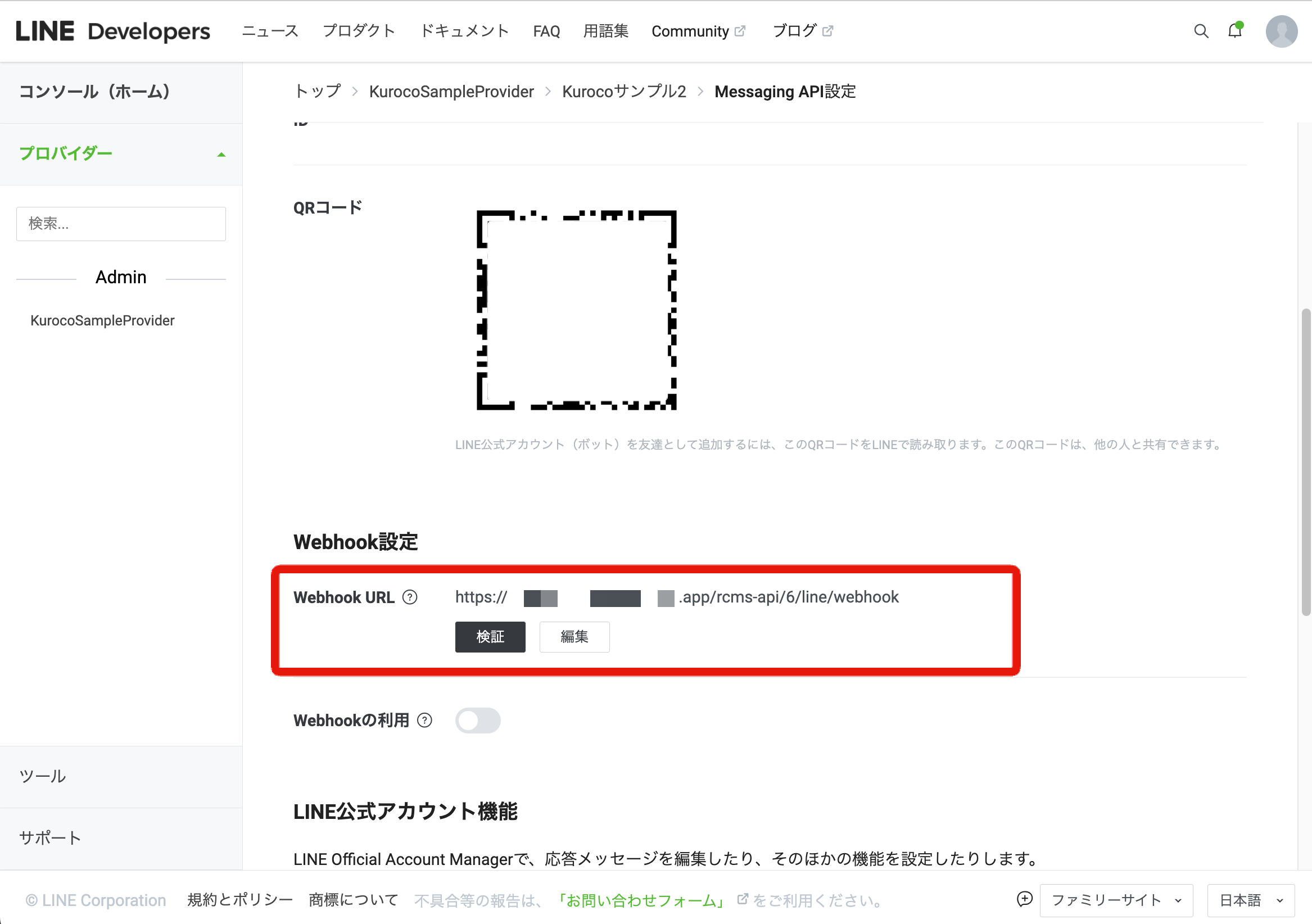1312x924 pixels.
Task: Click the QR code image
Action: (577, 310)
